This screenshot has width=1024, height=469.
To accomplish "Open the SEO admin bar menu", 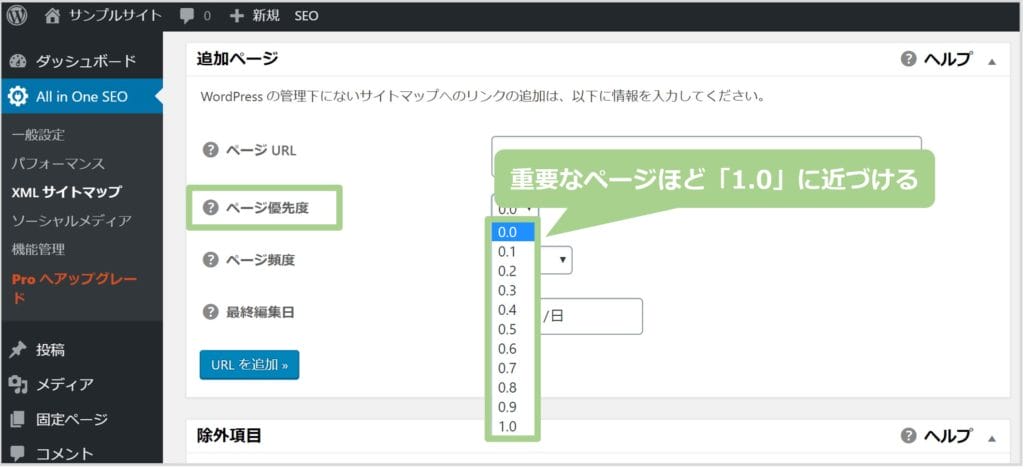I will click(306, 16).
